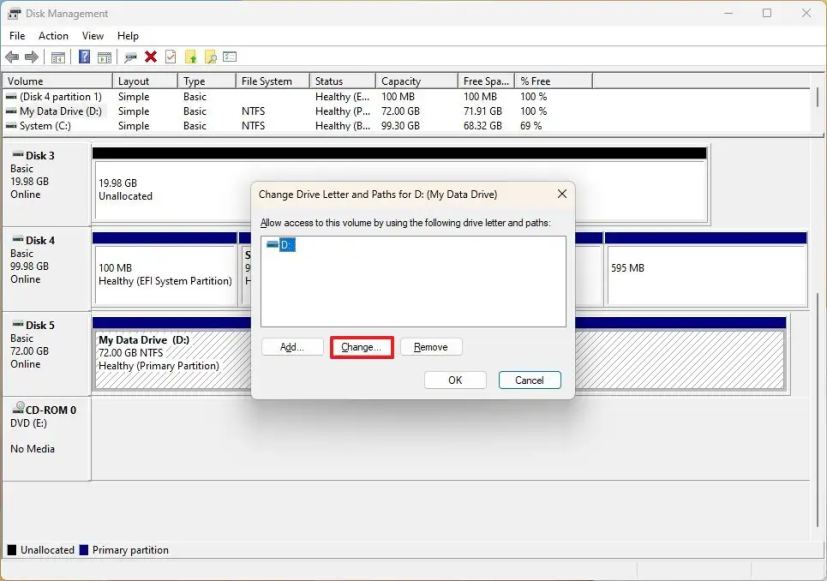Click the CD-ROM 0 disc icon
This screenshot has width=827, height=581.
(18, 408)
